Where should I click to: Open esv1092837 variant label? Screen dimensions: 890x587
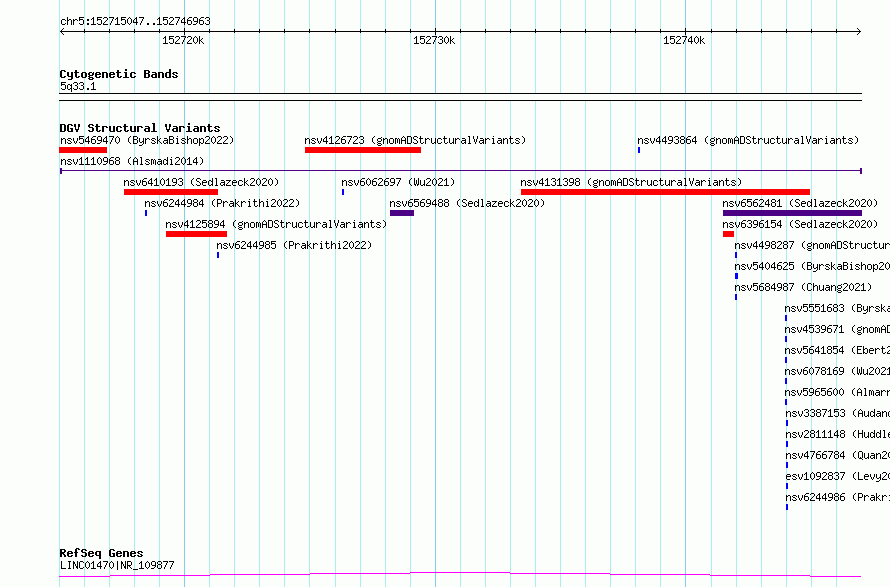(x=837, y=476)
